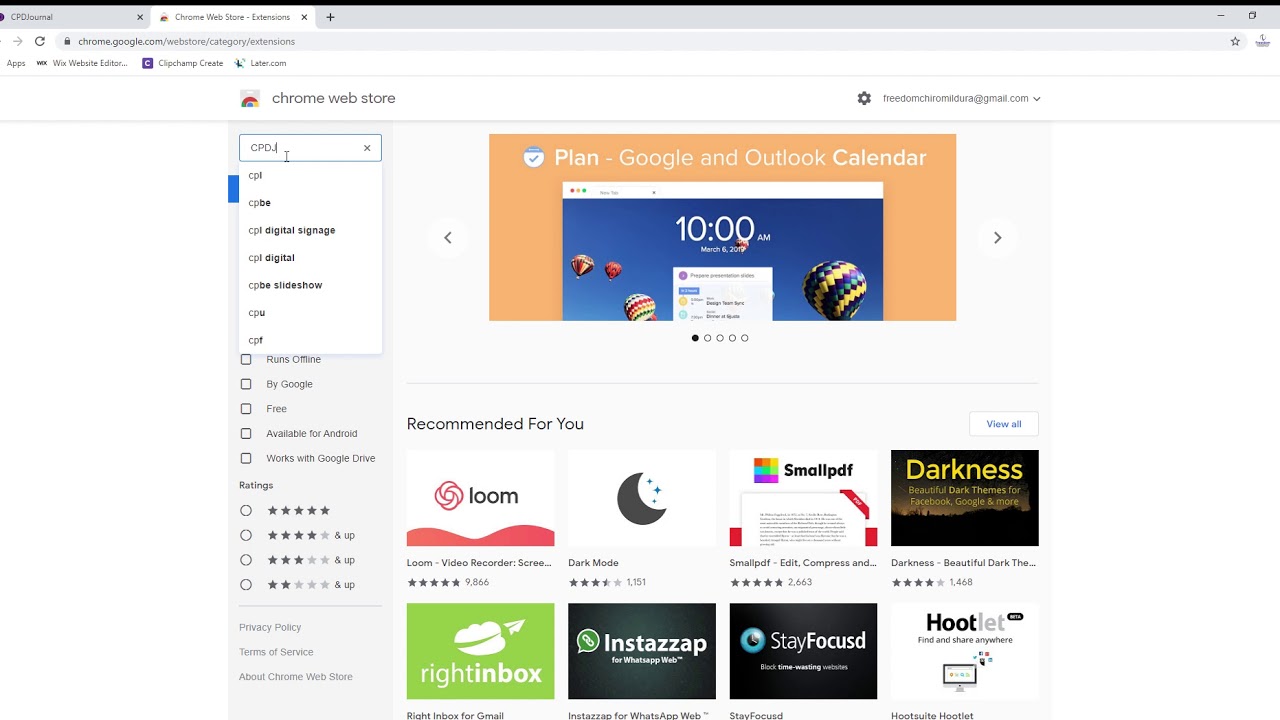Show next carousel banner
Screen dimensions: 1280x720
[997, 237]
